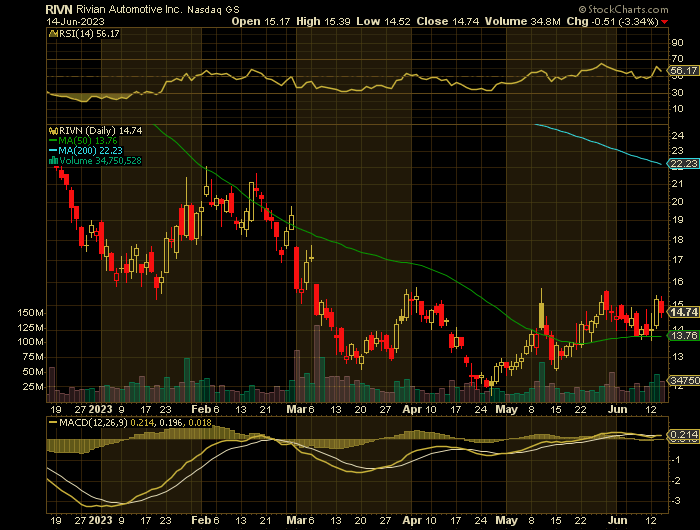Click the Close 14.74 header value
Screen dimensions: 700x530
(x=448, y=21)
